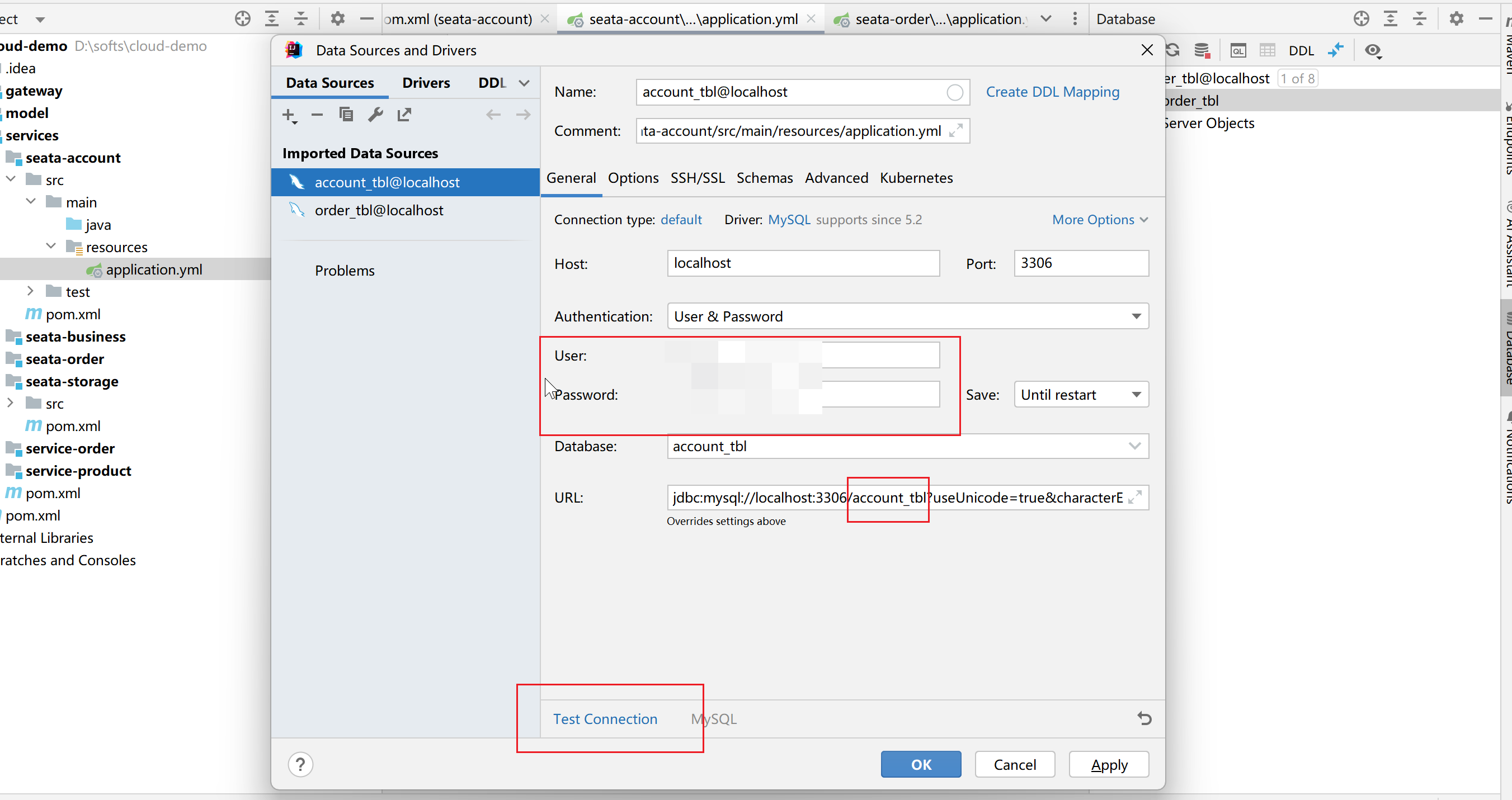Image resolution: width=1512 pixels, height=800 pixels.
Task: Switch to the SSH/SSL tab
Action: point(698,178)
